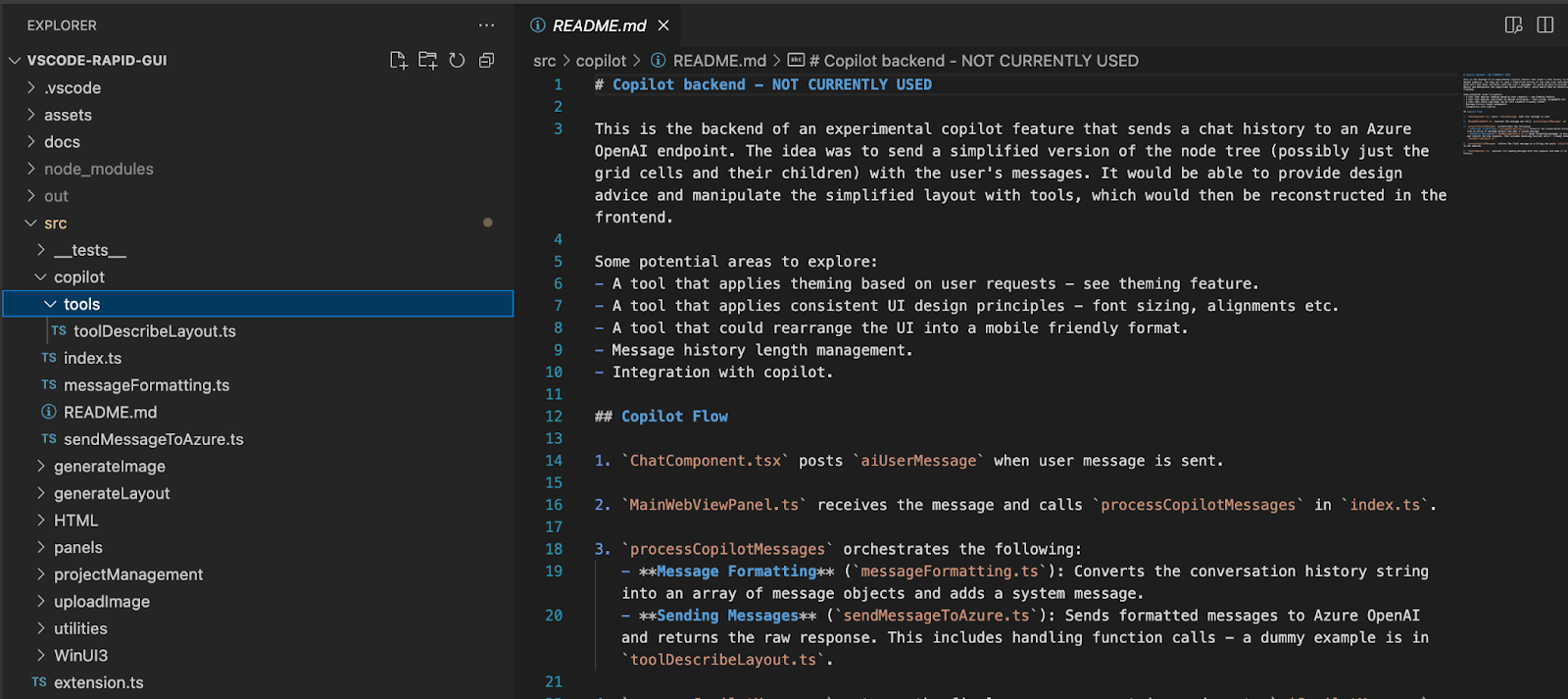Click line number 19 in the gutter
Viewport: 1568px width, 699px height.
[554, 572]
